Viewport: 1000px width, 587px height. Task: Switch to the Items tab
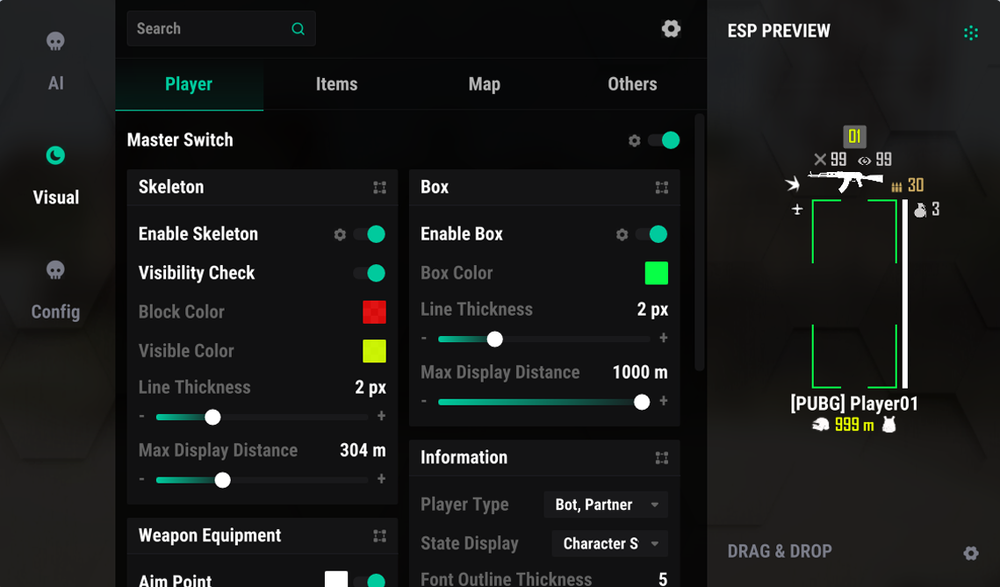[336, 84]
